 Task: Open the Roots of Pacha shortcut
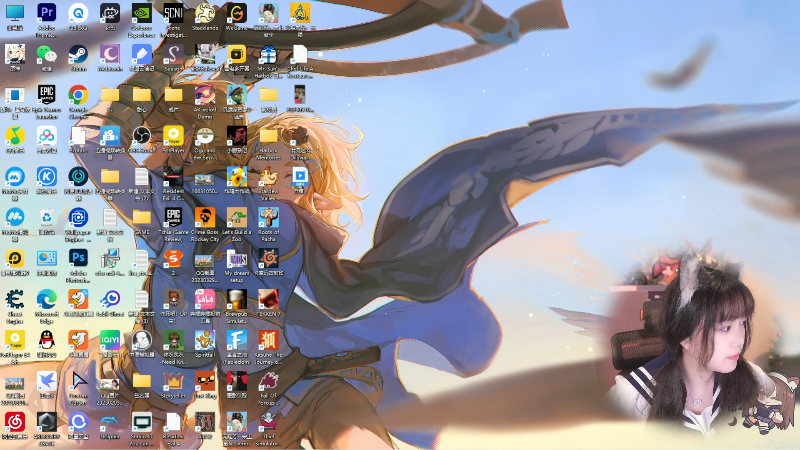click(268, 217)
